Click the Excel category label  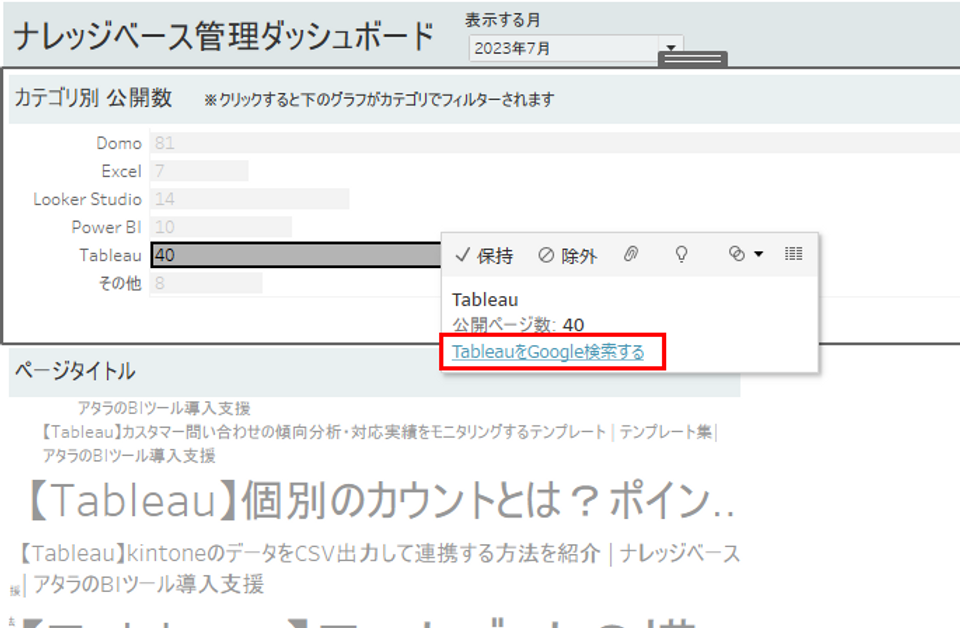click(121, 171)
